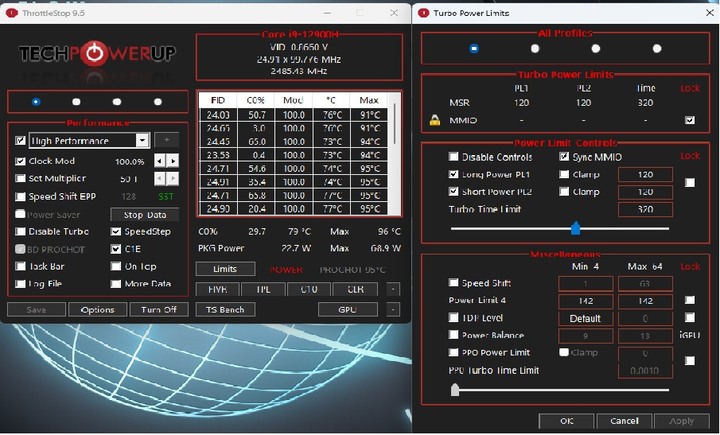Toggle the Long Power PL1 checkbox
The height and width of the screenshot is (435, 720).
tap(453, 175)
